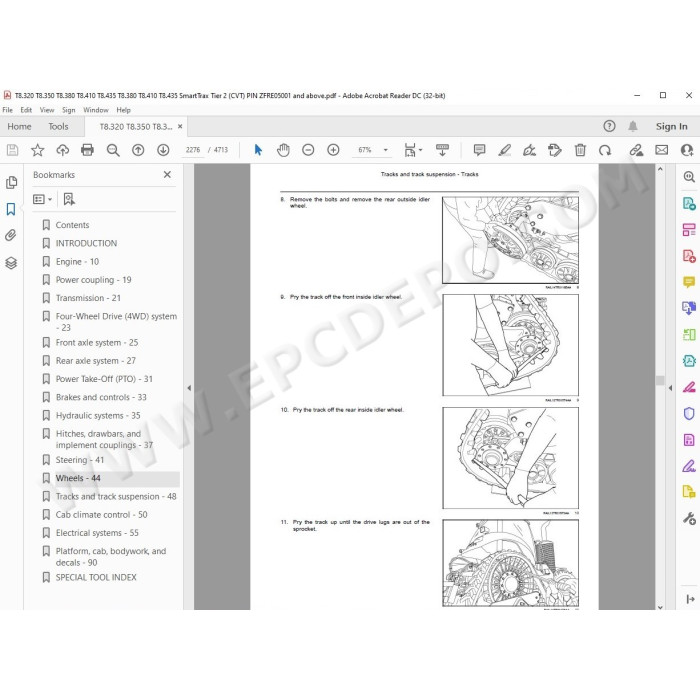This screenshot has width=700, height=700.
Task: Open the View menu
Action: pyautogui.click(x=47, y=110)
